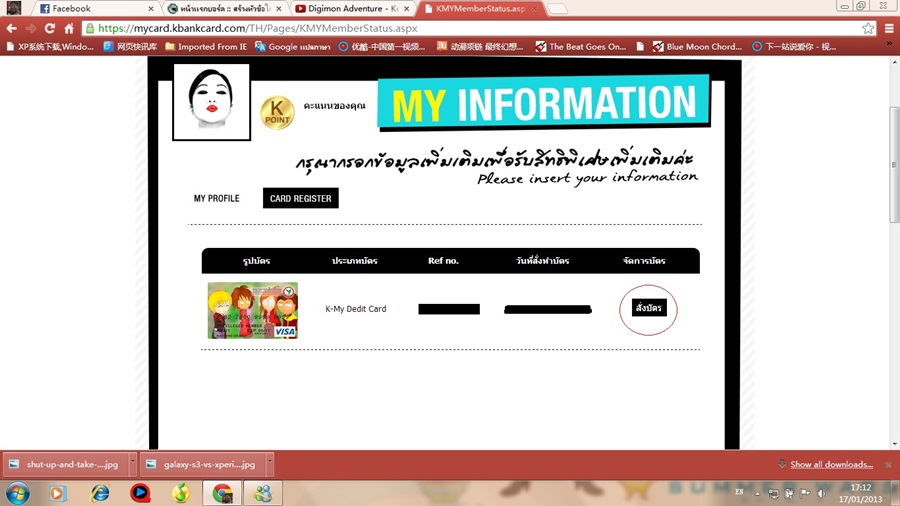
Task: Open the 下一站说爱你 bookmark
Action: click(794, 46)
